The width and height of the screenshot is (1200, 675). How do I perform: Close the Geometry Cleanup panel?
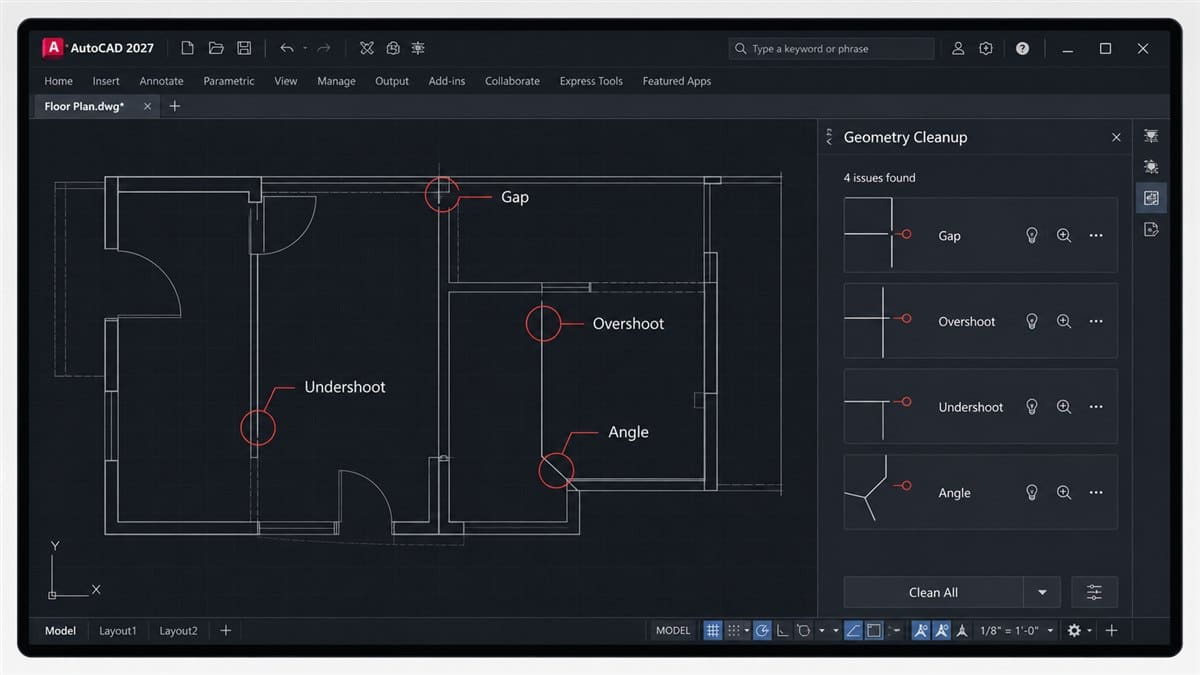point(1116,137)
